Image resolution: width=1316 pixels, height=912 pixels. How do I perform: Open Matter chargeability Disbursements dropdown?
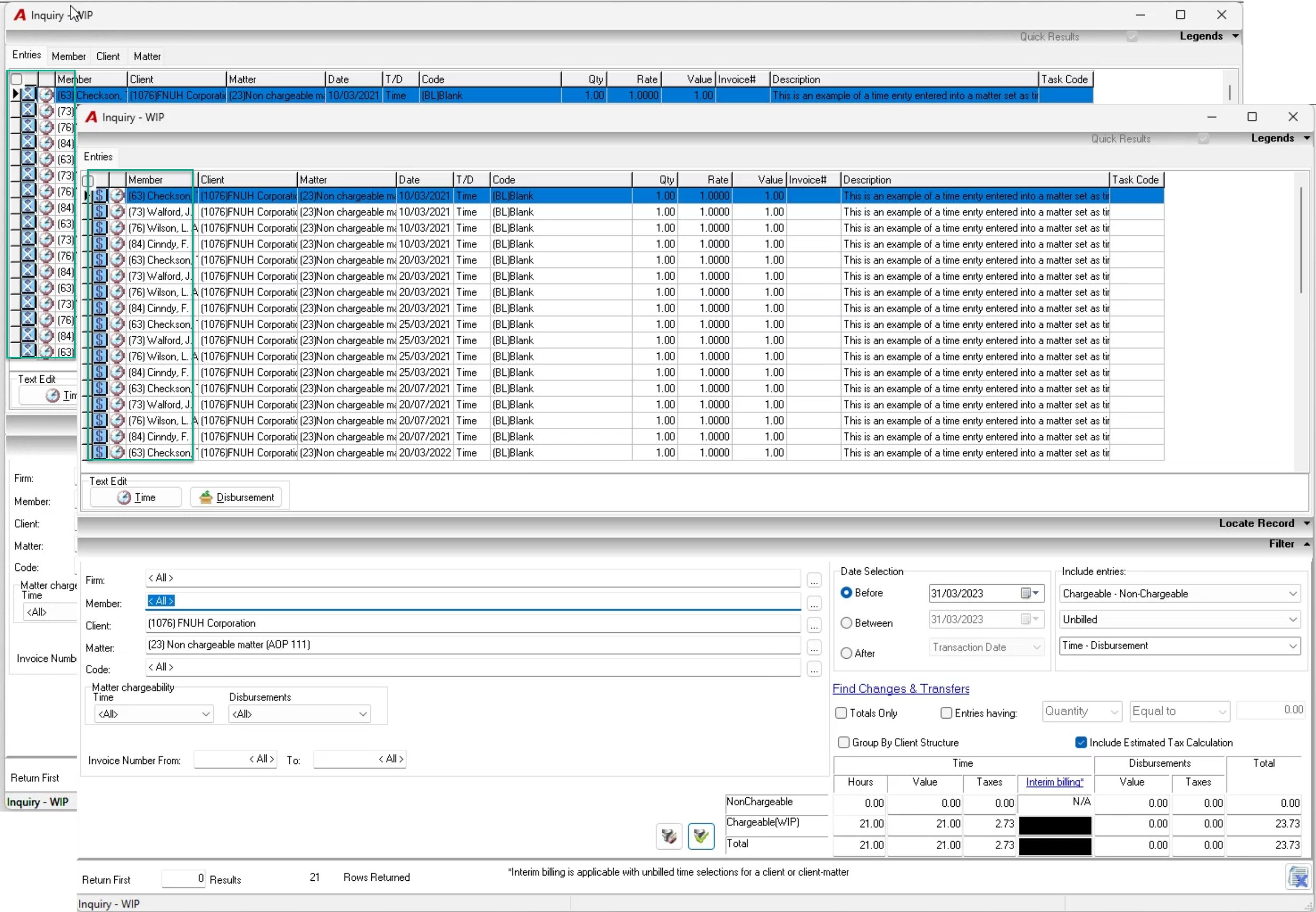pos(299,714)
